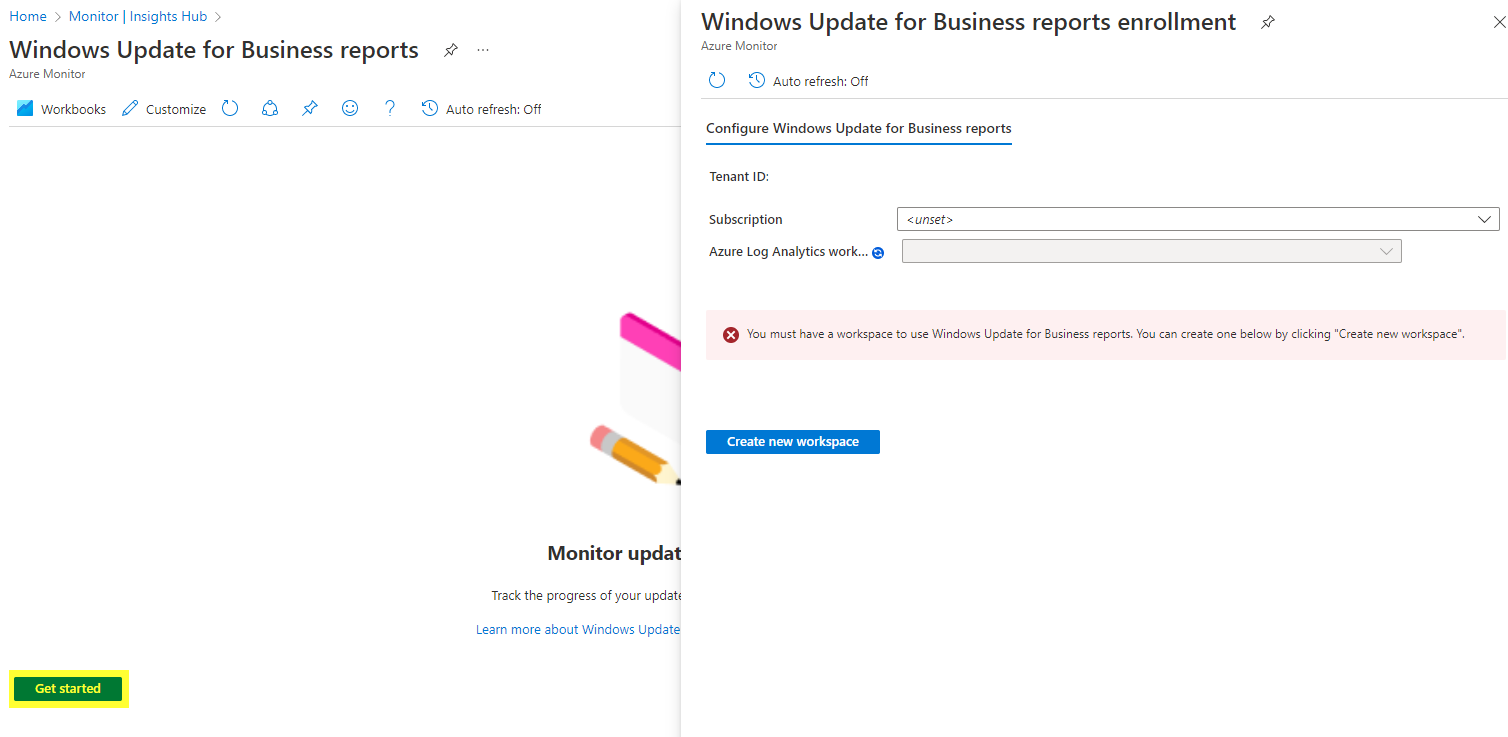Open the ellipsis more options beside title
Screen dimensions: 1508x737
pos(483,50)
